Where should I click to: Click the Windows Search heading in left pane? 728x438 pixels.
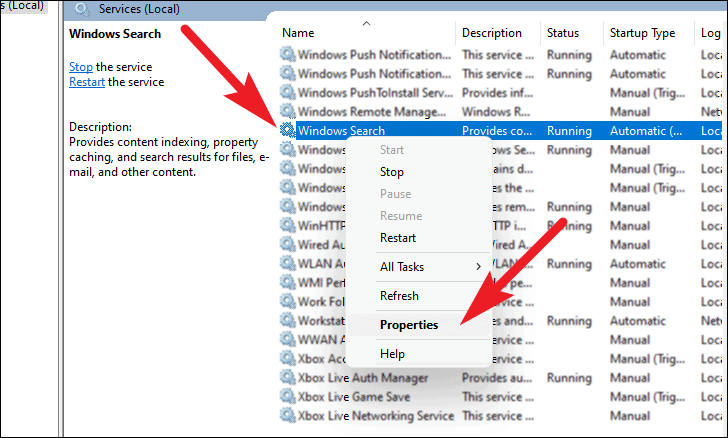pos(115,34)
